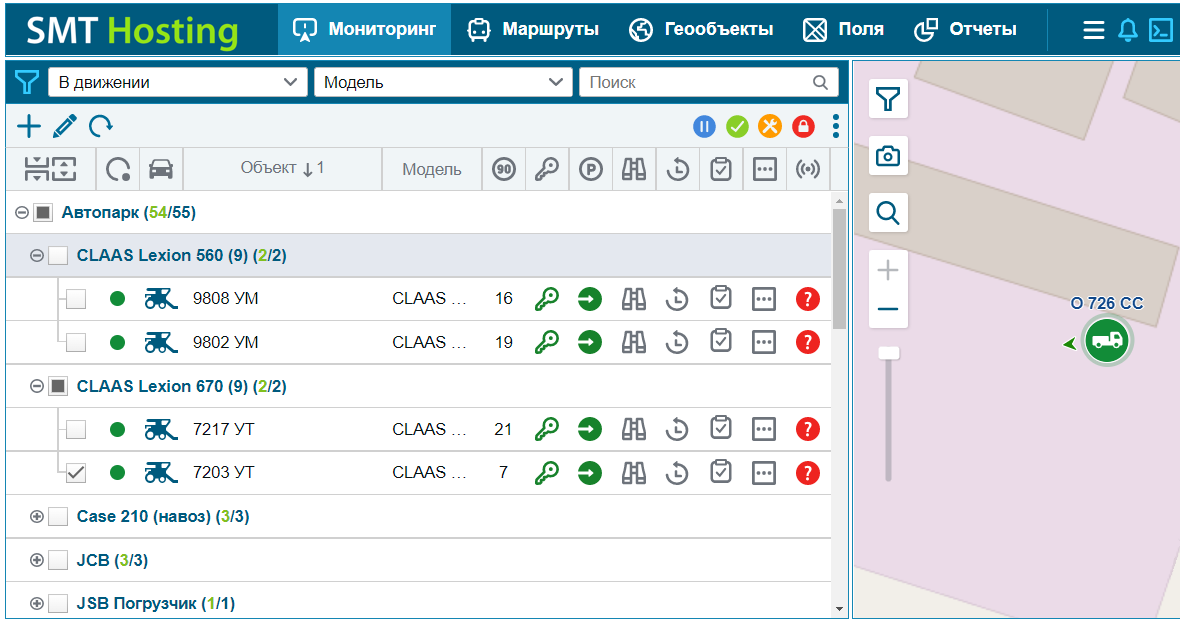Open the notifications bell
This screenshot has width=1180, height=623.
tap(1128, 30)
